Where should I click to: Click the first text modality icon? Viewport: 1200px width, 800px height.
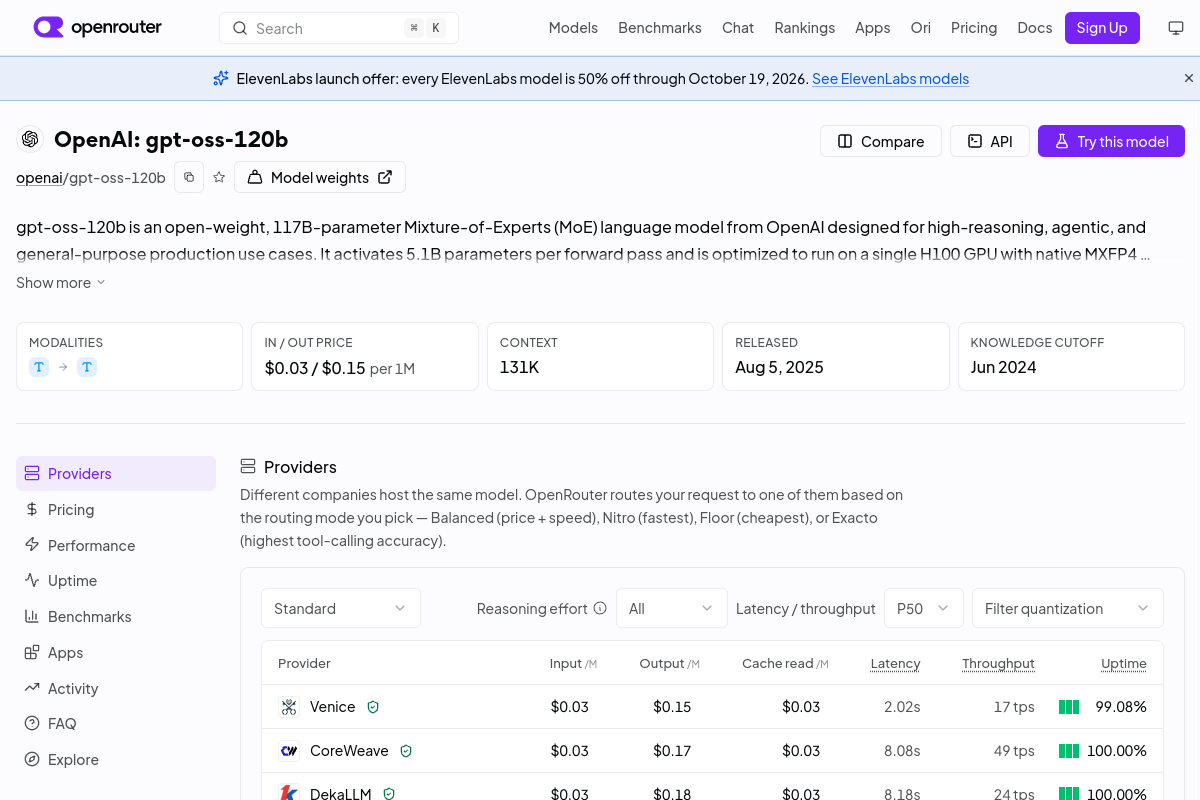click(x=39, y=367)
